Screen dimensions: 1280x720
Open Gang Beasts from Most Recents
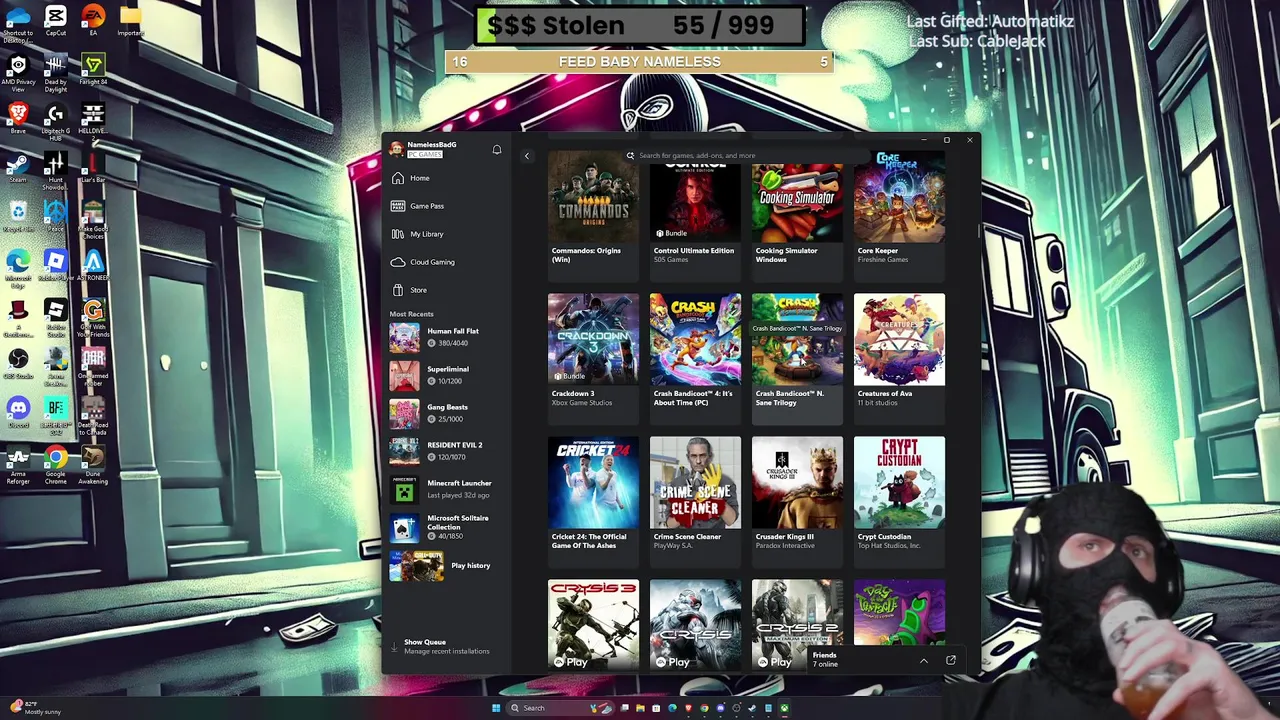pos(448,414)
